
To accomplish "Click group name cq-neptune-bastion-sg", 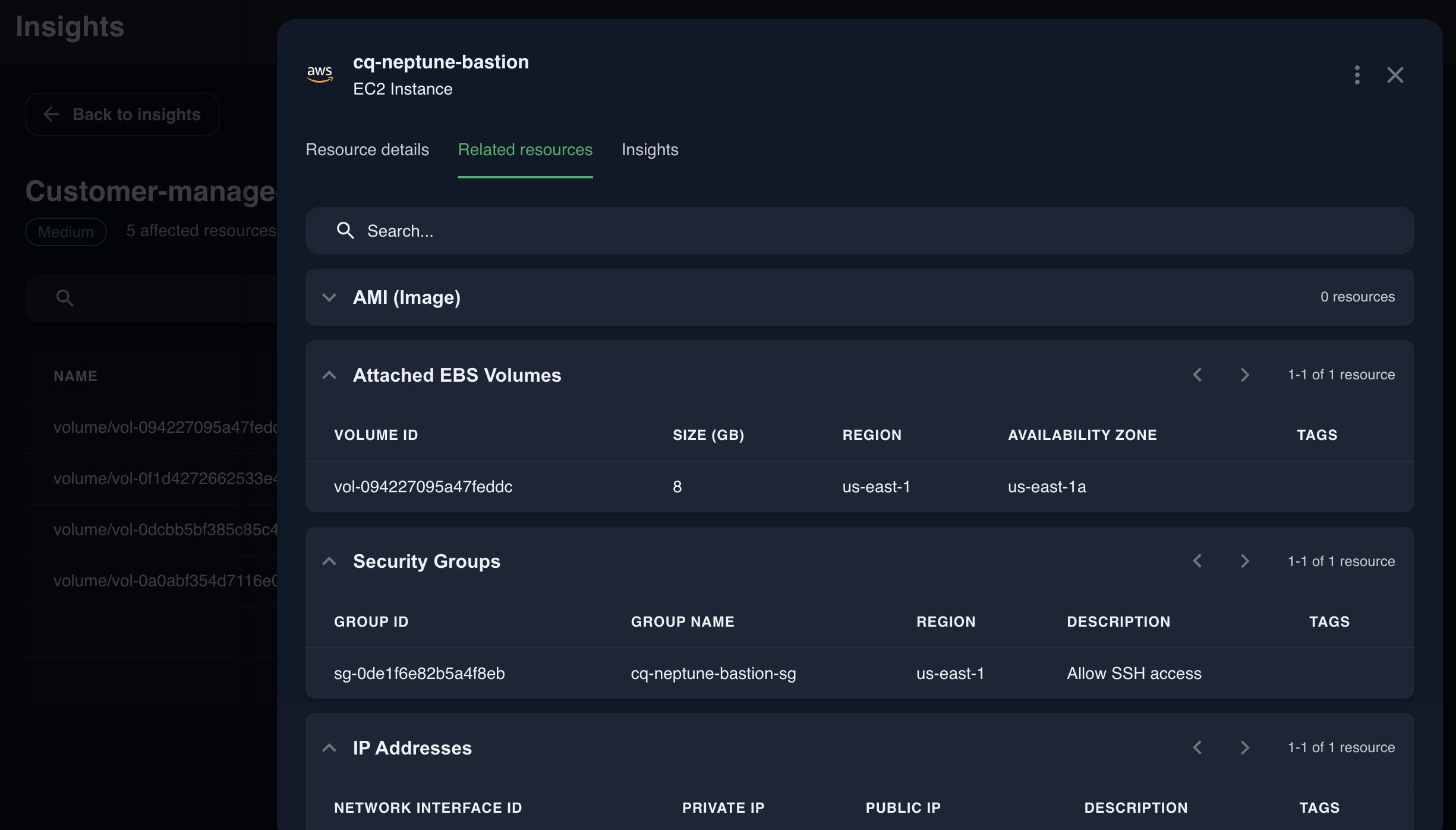I will click(x=713, y=674).
